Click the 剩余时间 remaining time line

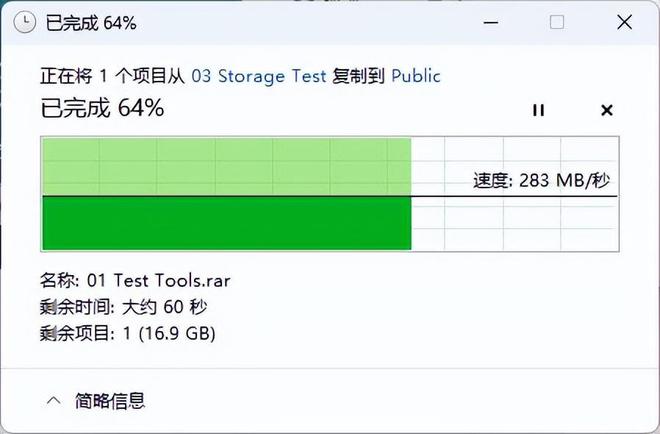point(123,306)
